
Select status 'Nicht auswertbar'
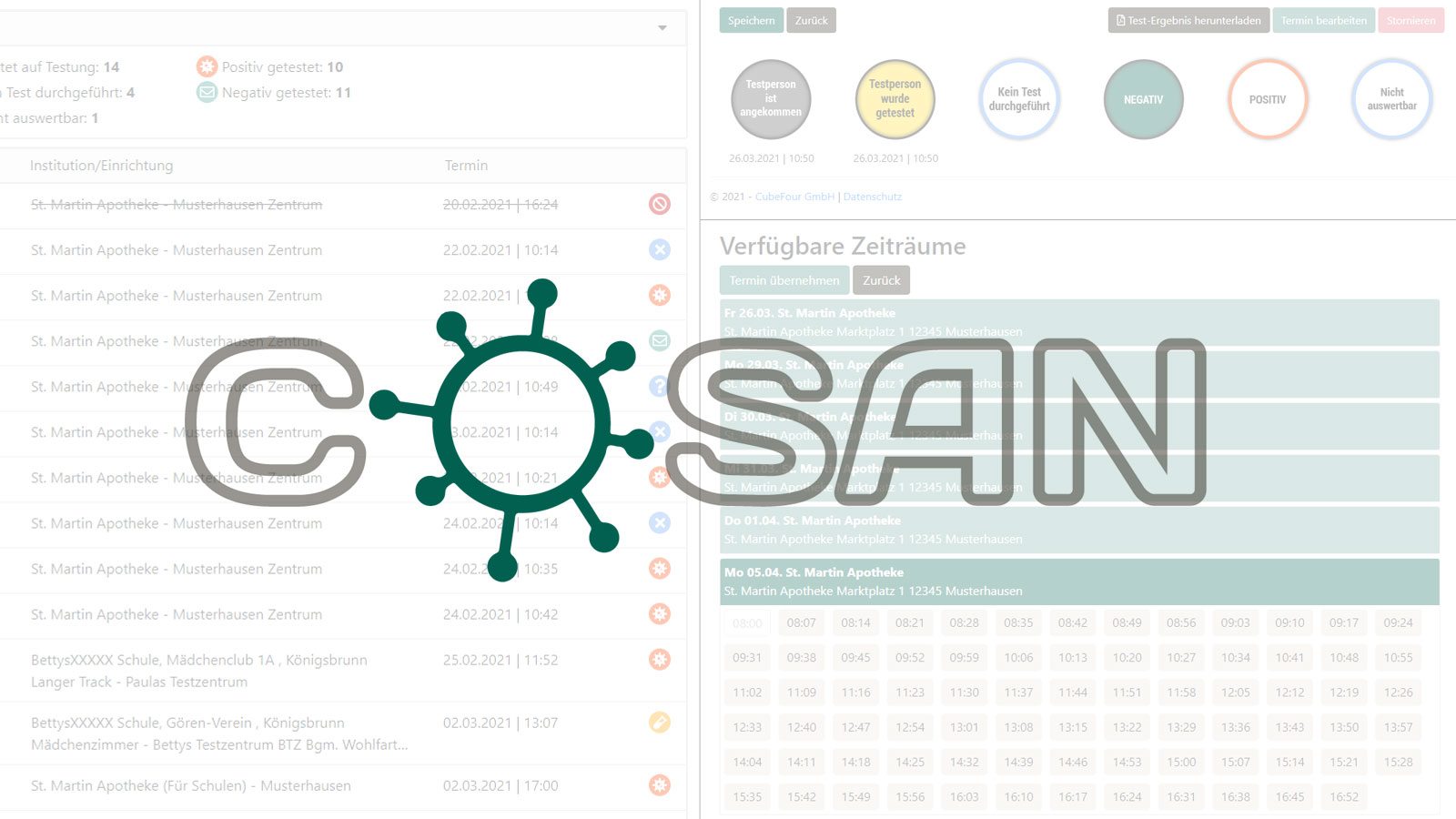click(x=1392, y=99)
